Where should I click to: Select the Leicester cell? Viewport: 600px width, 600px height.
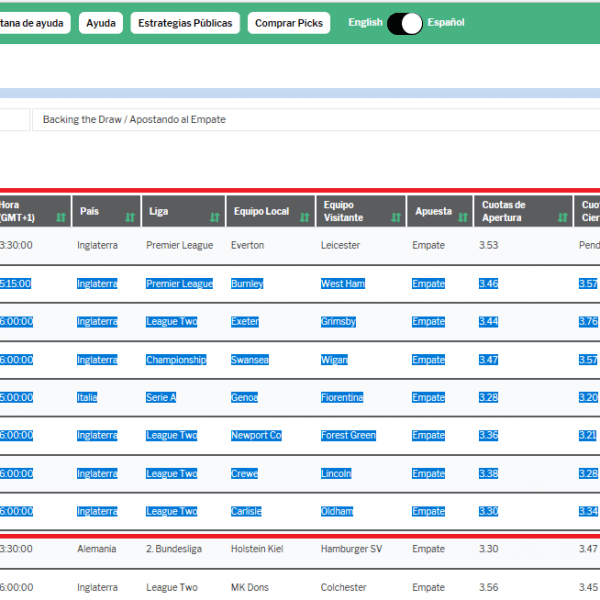pyautogui.click(x=340, y=245)
